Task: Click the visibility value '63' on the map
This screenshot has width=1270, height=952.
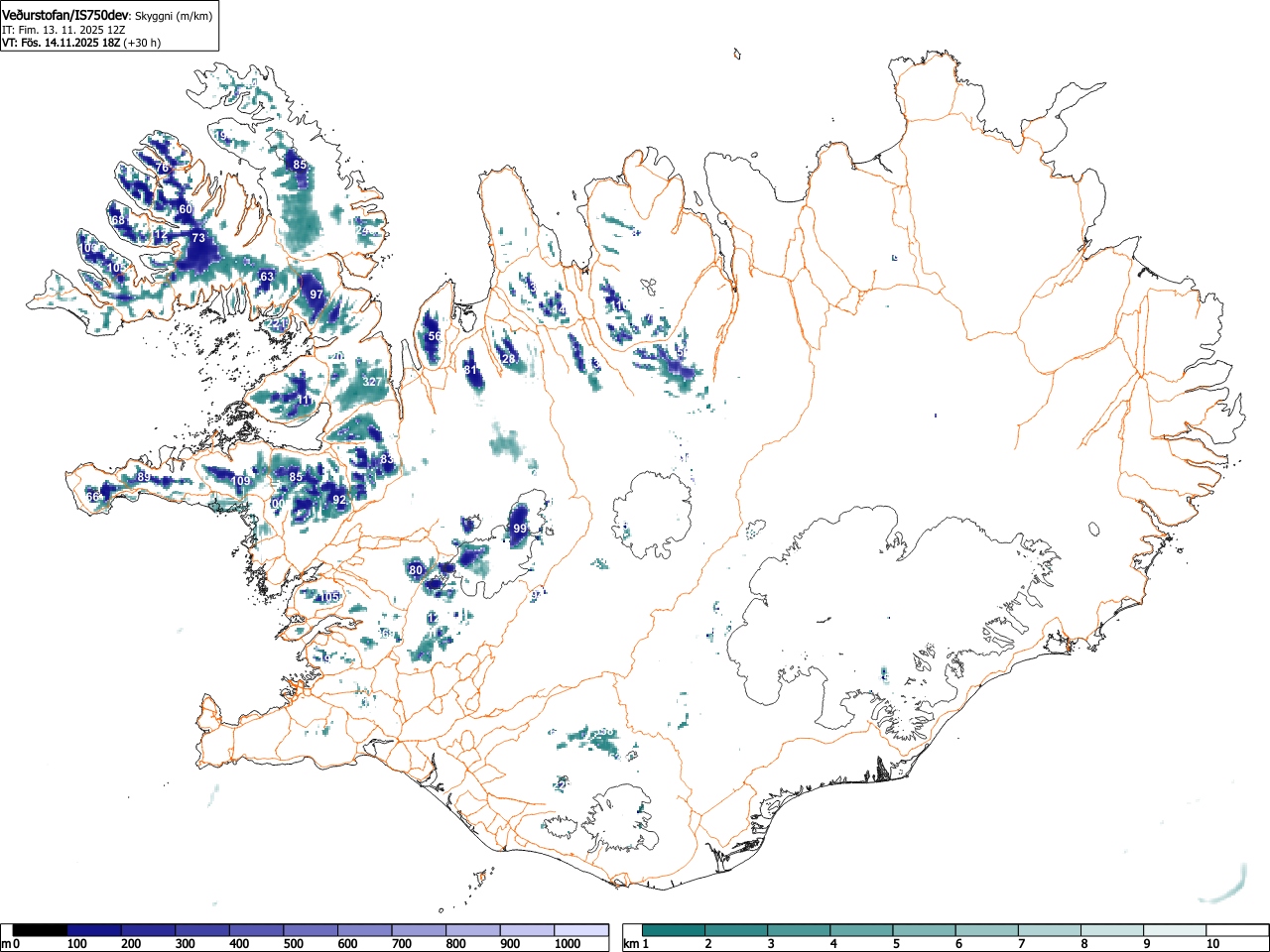Action: 267,277
